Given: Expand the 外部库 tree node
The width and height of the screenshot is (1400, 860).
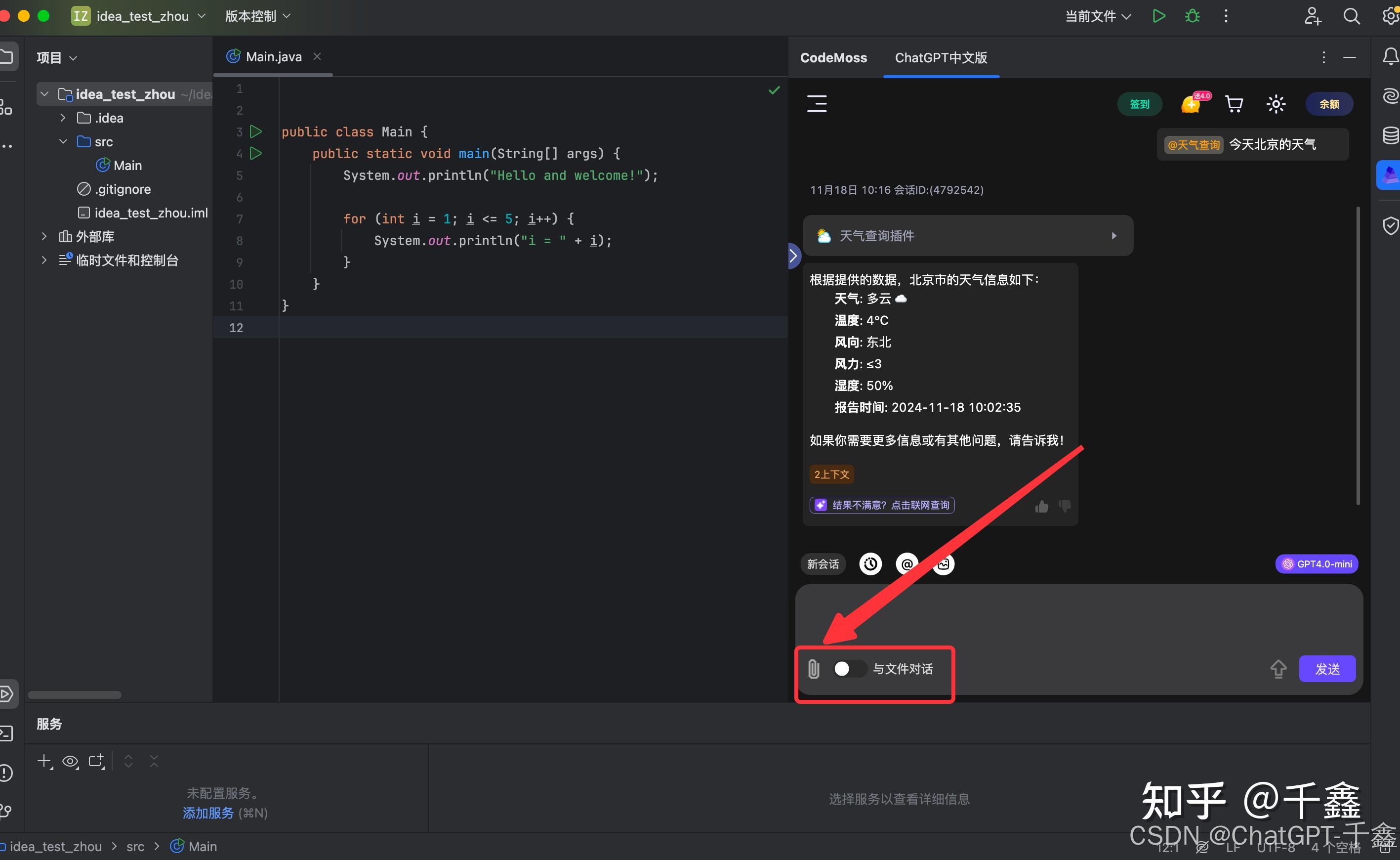Looking at the screenshot, I should 44,236.
